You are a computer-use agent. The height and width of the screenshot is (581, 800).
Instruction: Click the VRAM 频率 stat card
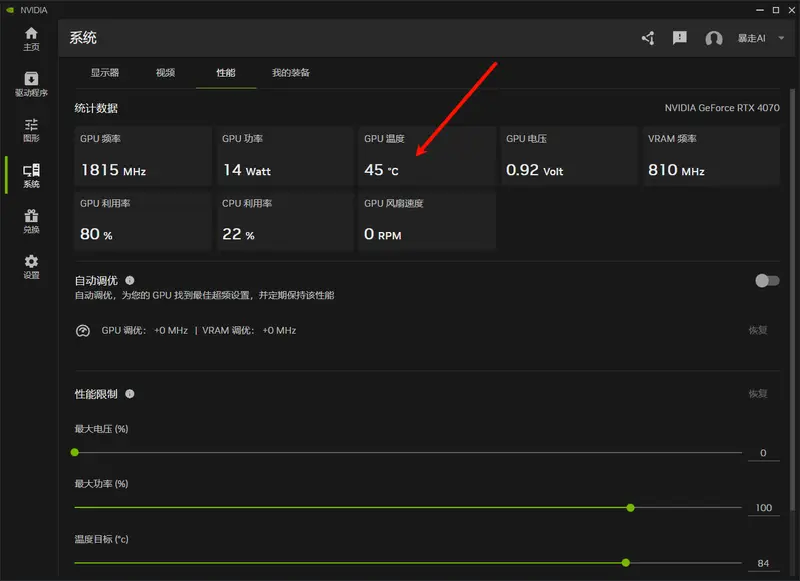[x=711, y=156]
